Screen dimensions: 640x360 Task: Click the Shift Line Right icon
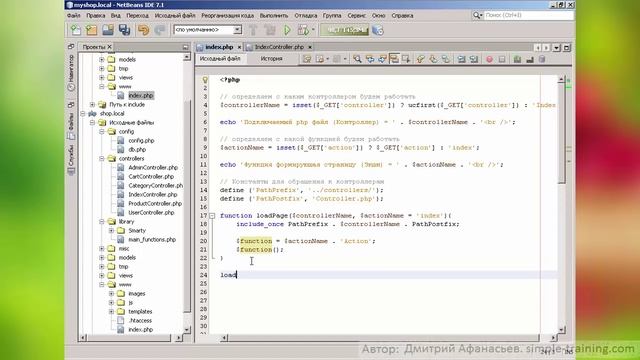point(473,59)
